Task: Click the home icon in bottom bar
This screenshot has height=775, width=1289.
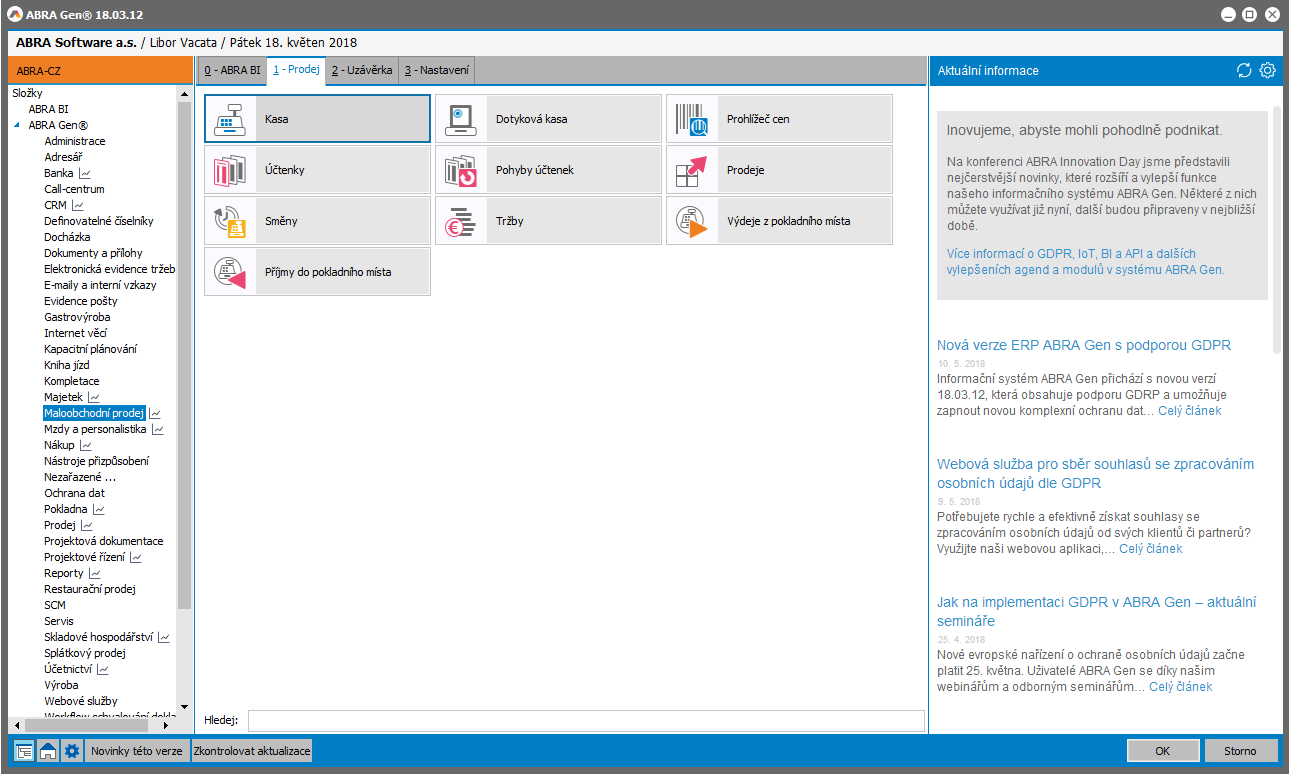Action: [x=47, y=751]
